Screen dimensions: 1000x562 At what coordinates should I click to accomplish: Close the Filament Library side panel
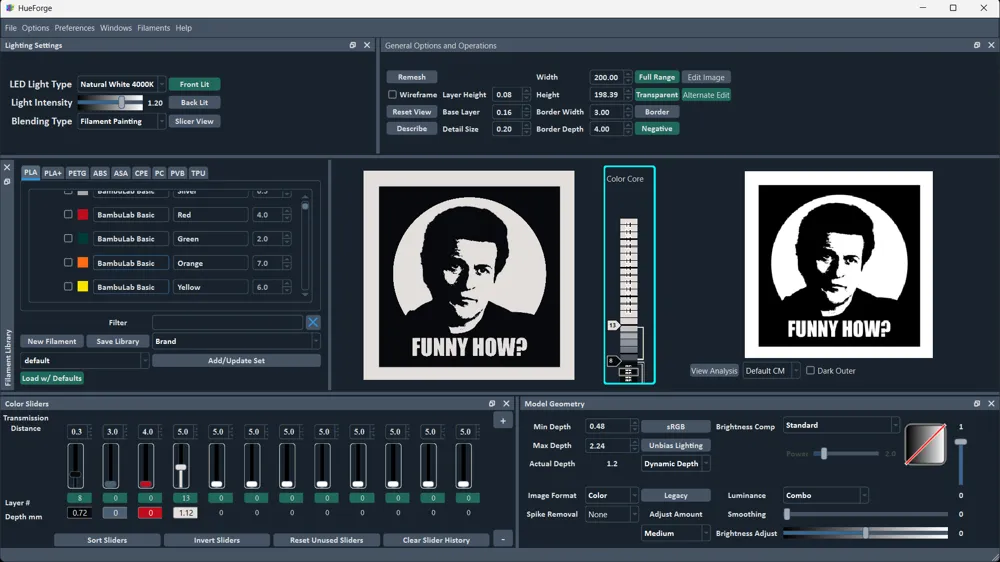pos(7,168)
